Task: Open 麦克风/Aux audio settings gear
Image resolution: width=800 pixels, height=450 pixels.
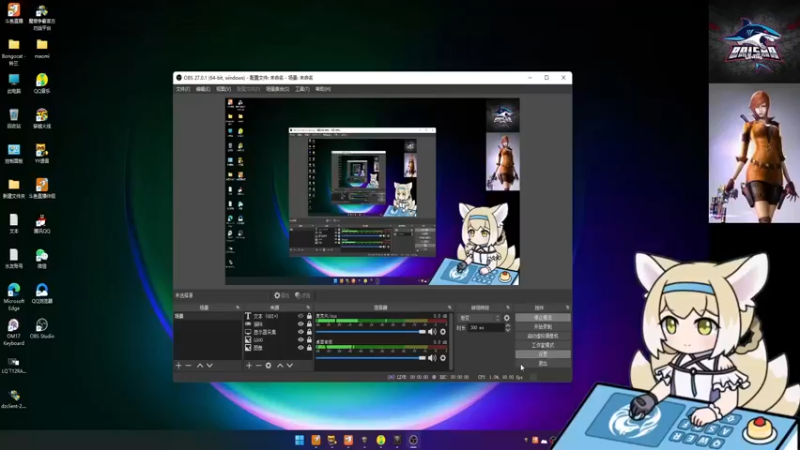Action: pos(443,332)
